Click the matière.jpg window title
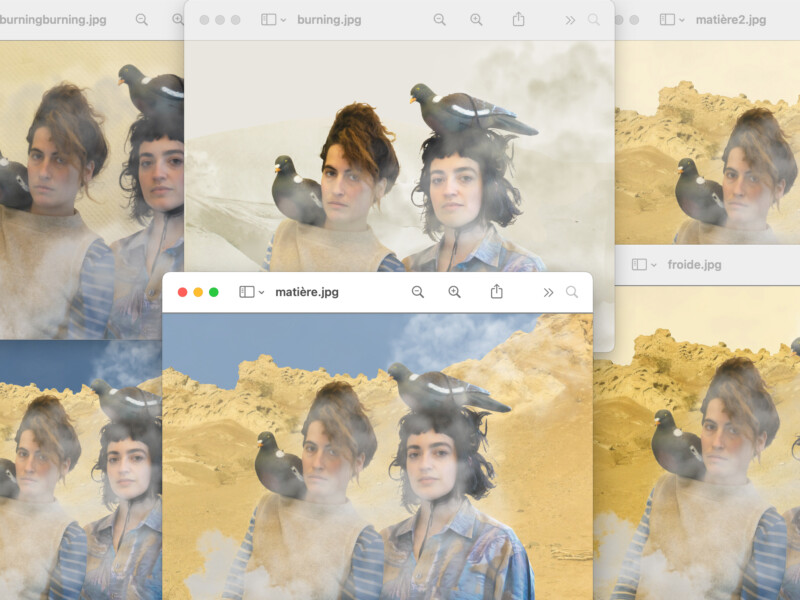Screen dimensions: 800x600 [307, 292]
